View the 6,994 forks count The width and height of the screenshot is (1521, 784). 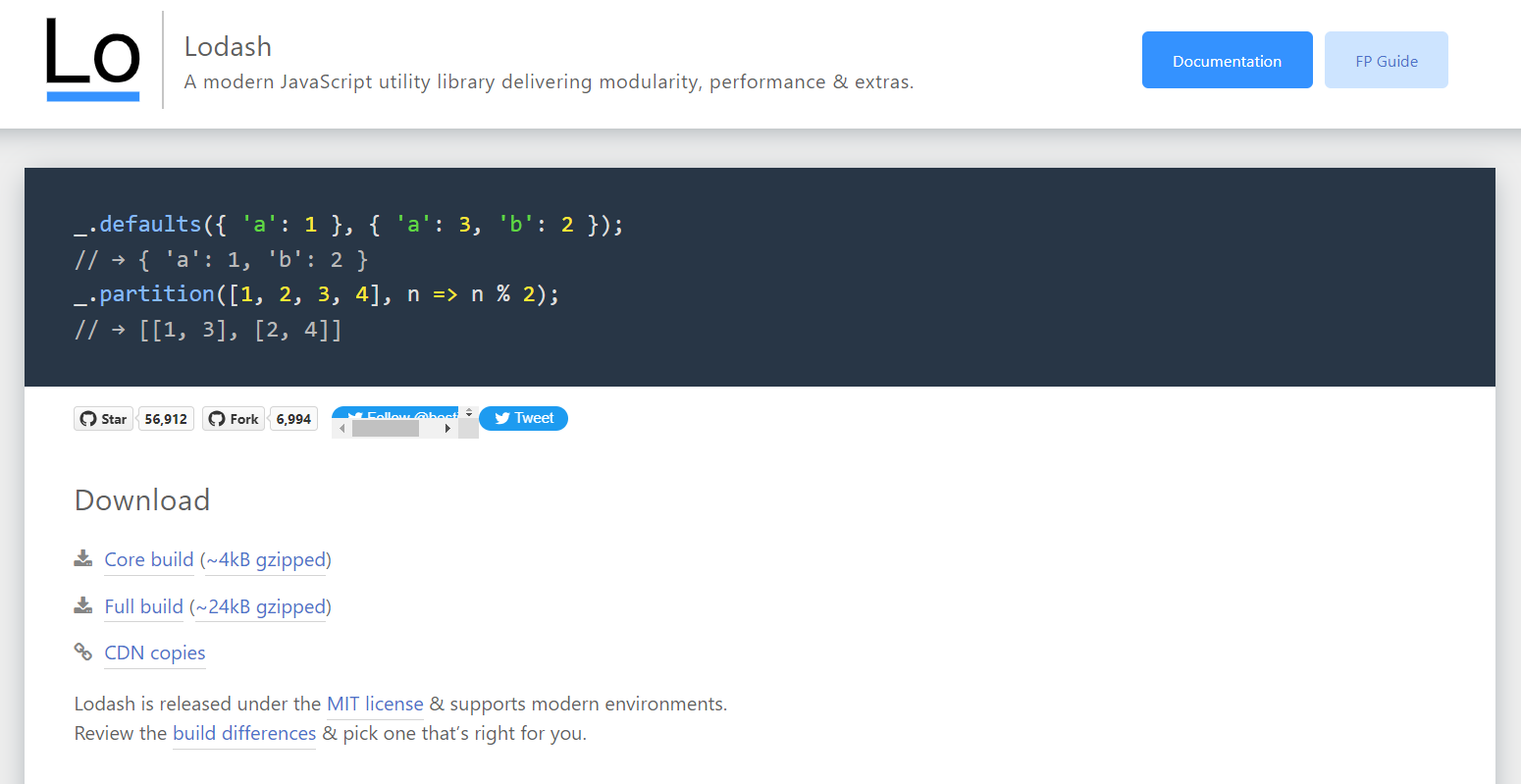(293, 419)
